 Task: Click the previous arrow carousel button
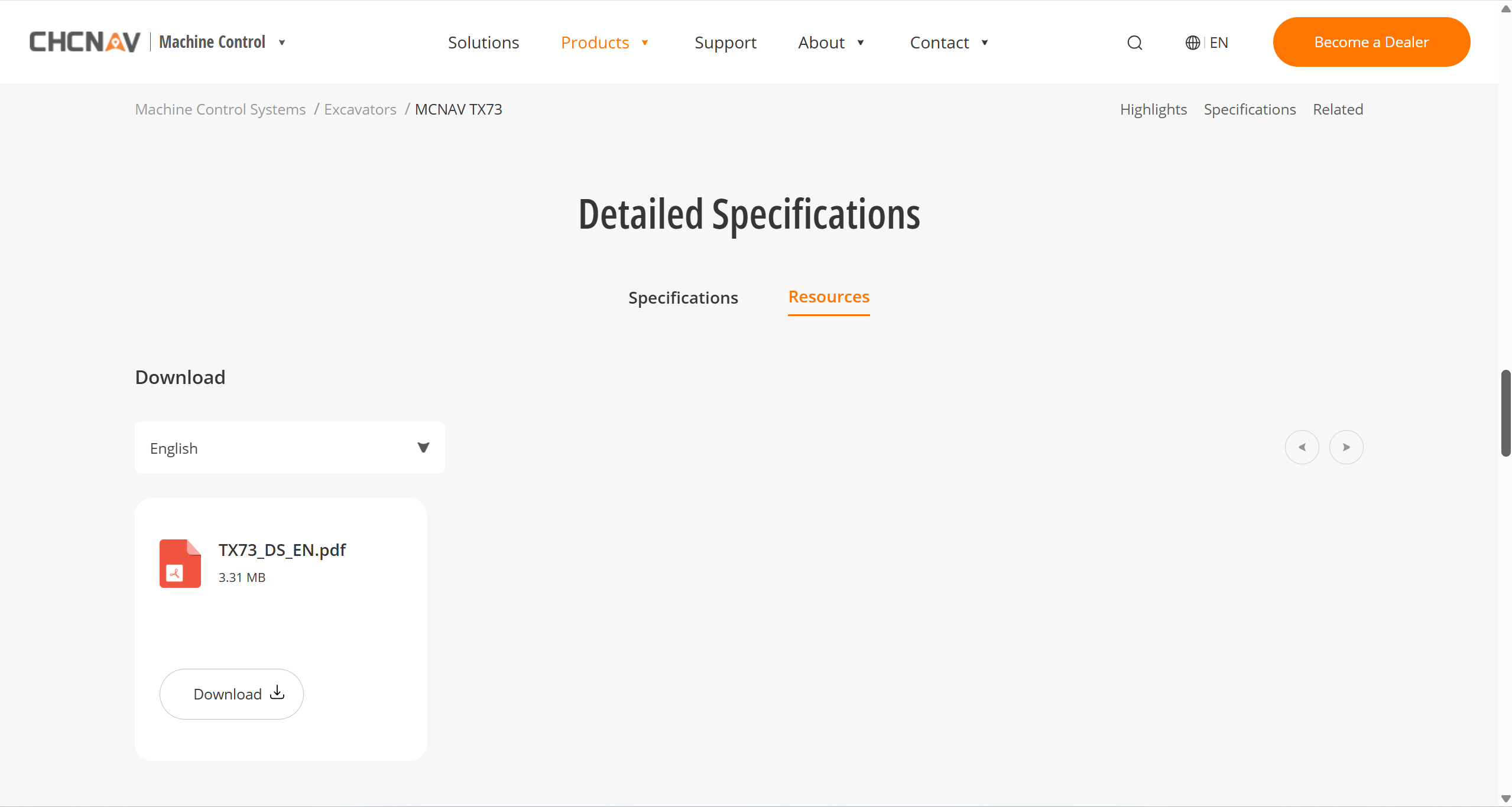[x=1302, y=447]
